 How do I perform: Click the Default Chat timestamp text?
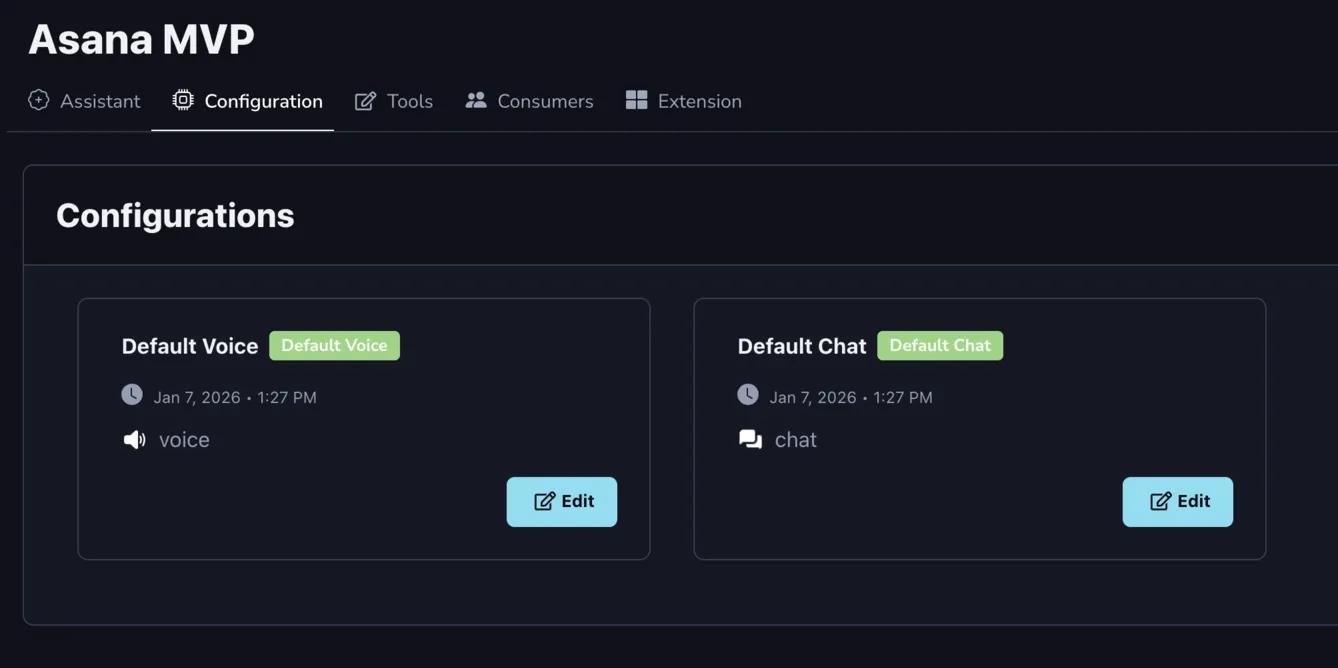point(850,398)
